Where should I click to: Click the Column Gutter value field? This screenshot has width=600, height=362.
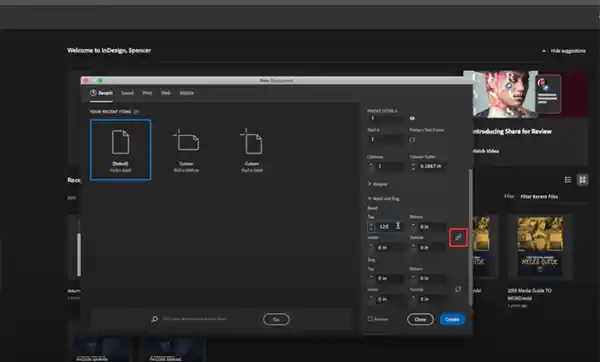tap(432, 166)
